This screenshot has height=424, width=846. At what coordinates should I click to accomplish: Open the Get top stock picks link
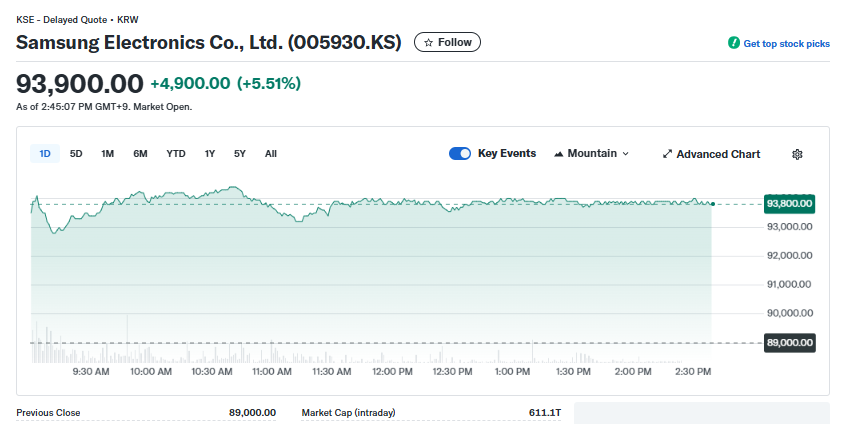(786, 44)
